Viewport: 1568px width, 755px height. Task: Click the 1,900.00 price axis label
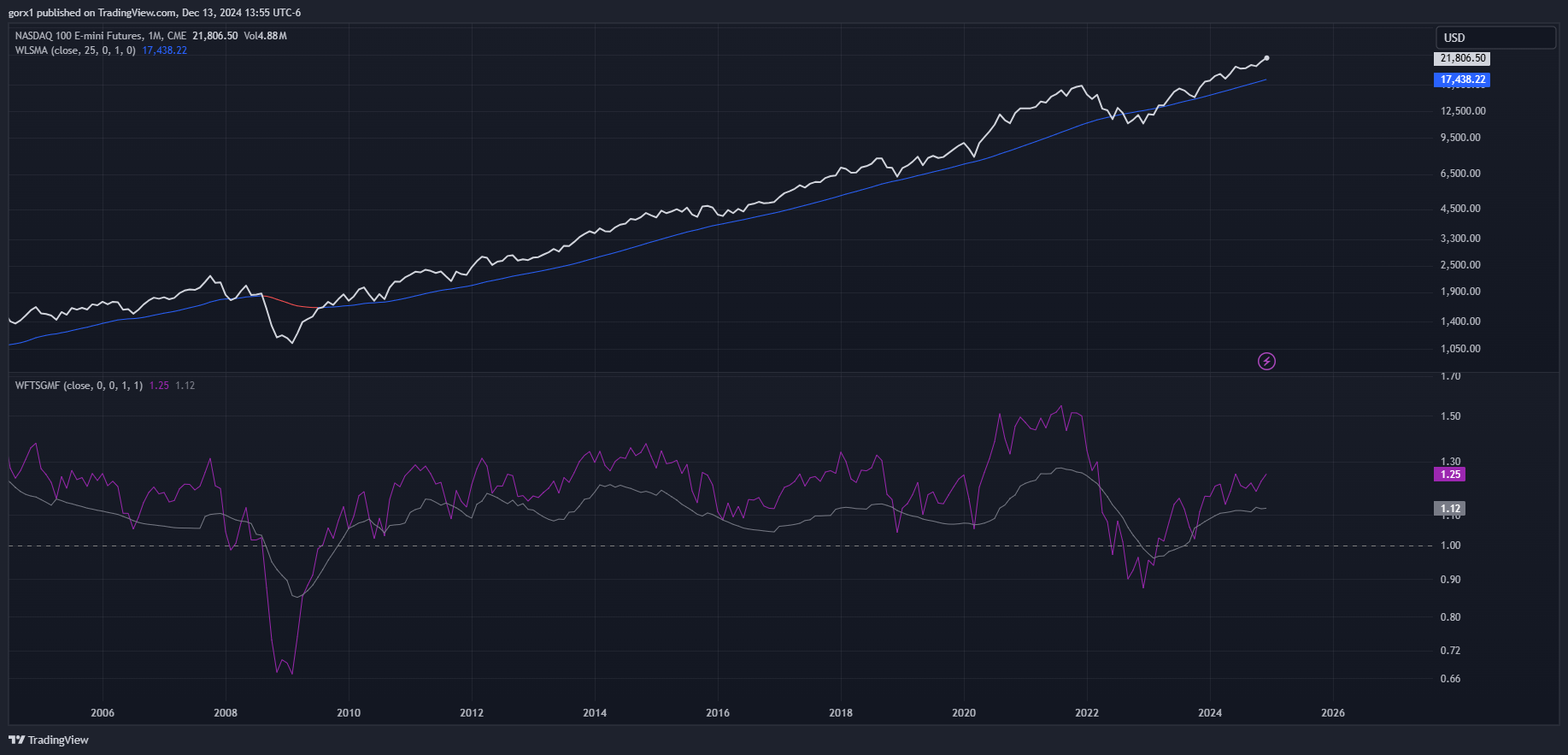pos(1460,292)
